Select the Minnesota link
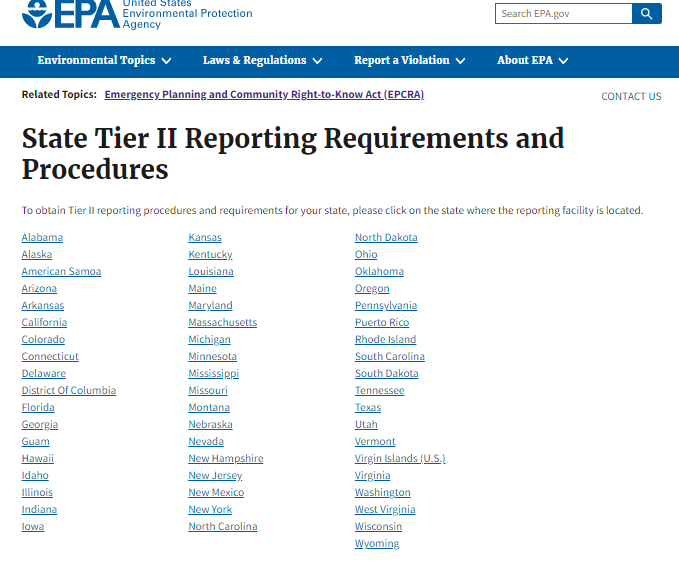Viewport: 679px width, 563px height. 213,356
